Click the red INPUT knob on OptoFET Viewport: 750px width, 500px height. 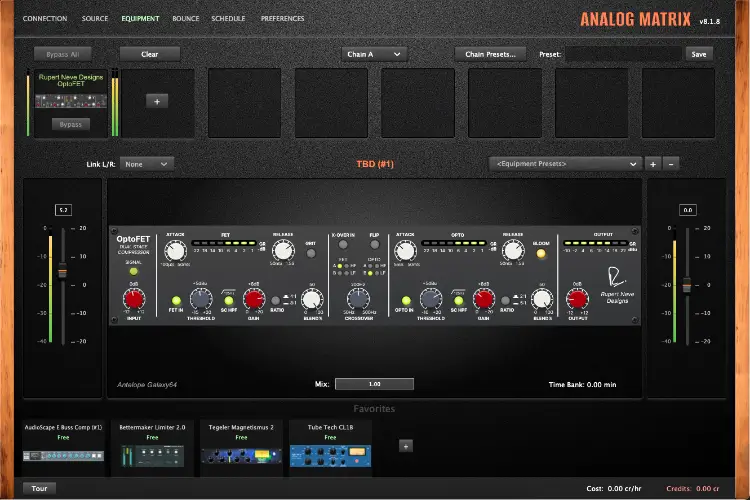coord(134,296)
